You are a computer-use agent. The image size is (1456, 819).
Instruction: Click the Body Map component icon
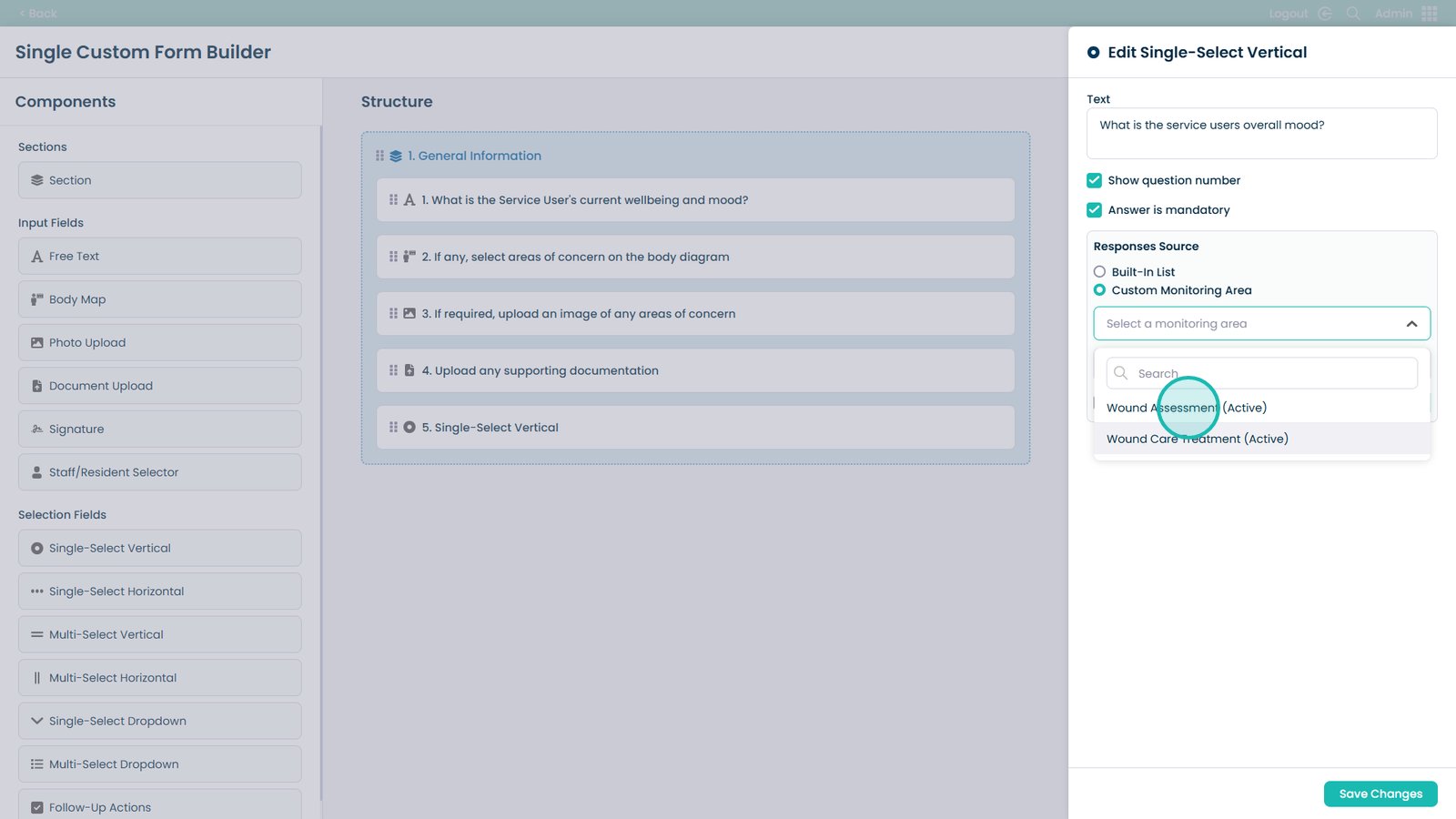37,299
